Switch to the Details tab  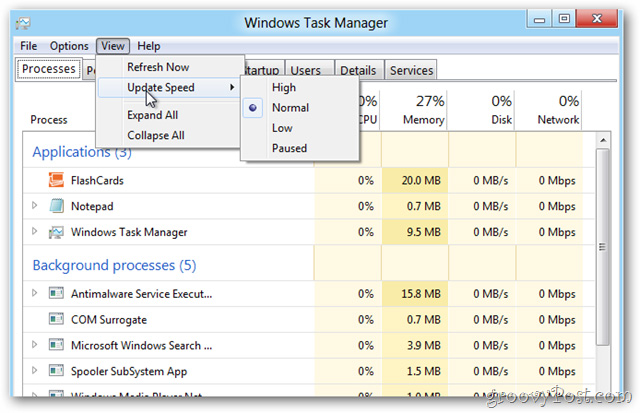coord(358,70)
